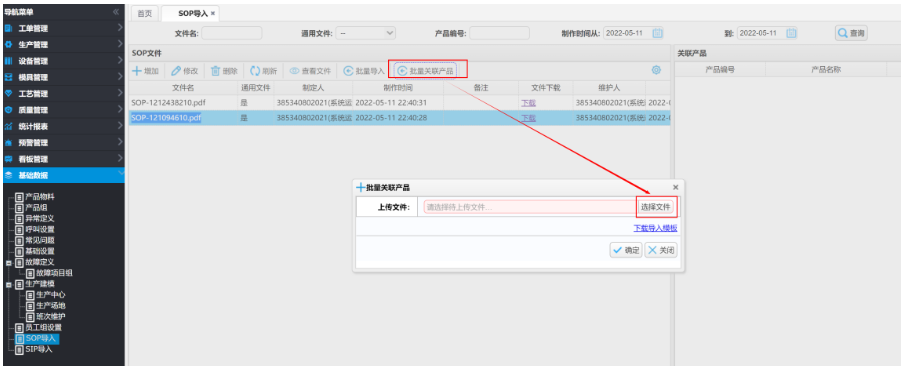Click the 查询 search button
Viewport: 904px width, 370px height.
point(852,33)
